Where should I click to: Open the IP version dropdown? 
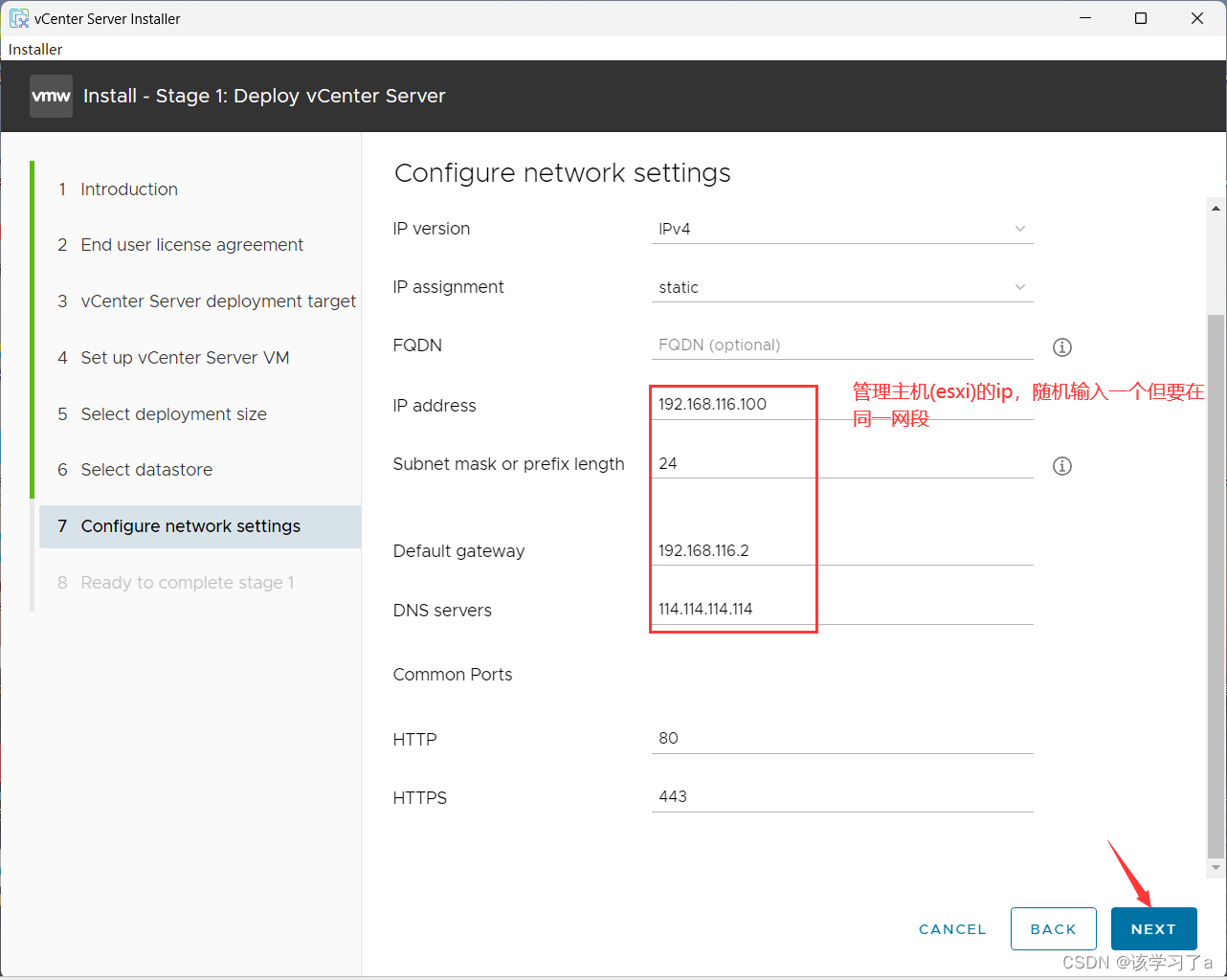coord(842,229)
